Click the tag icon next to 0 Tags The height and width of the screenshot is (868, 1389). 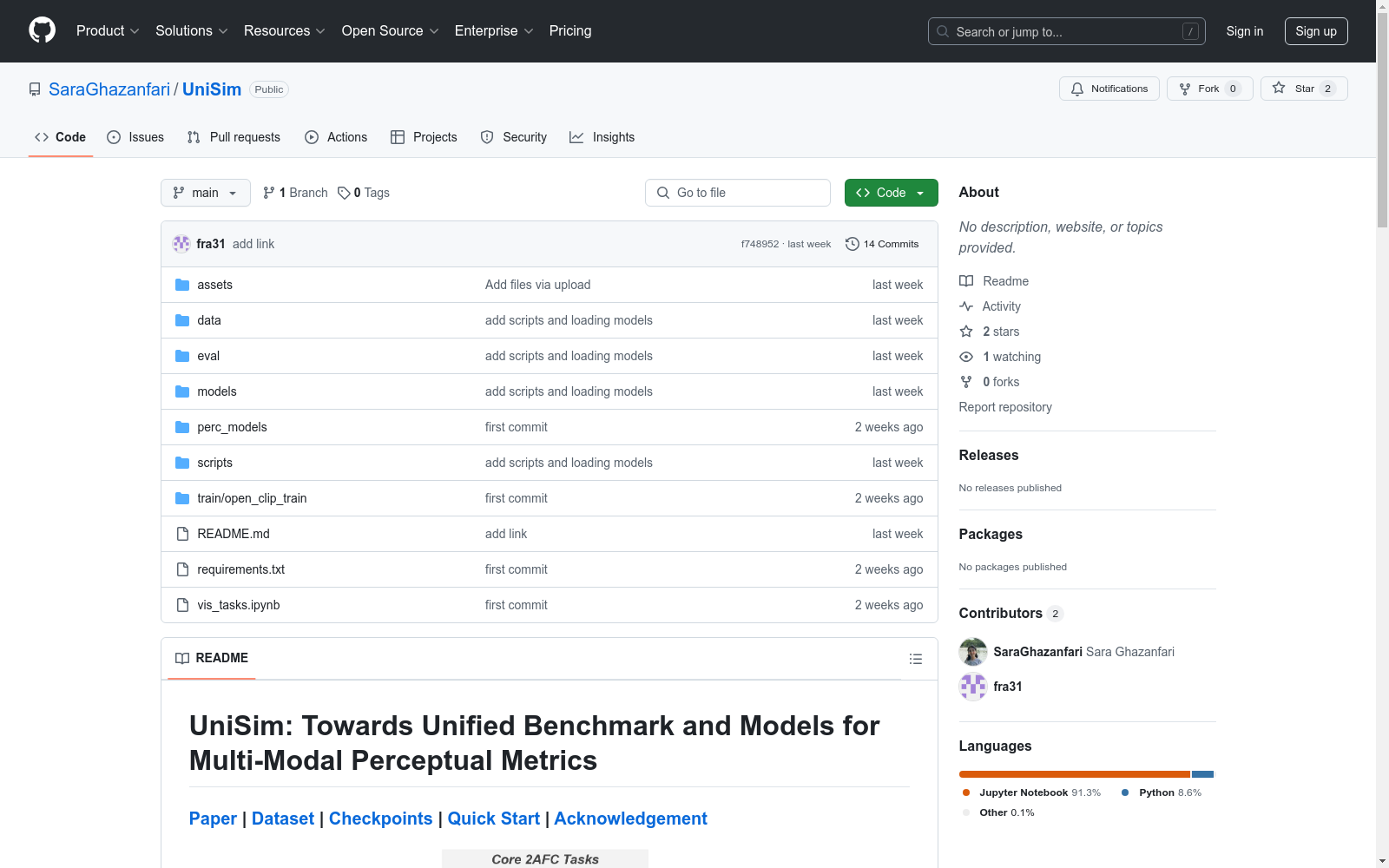click(x=344, y=193)
